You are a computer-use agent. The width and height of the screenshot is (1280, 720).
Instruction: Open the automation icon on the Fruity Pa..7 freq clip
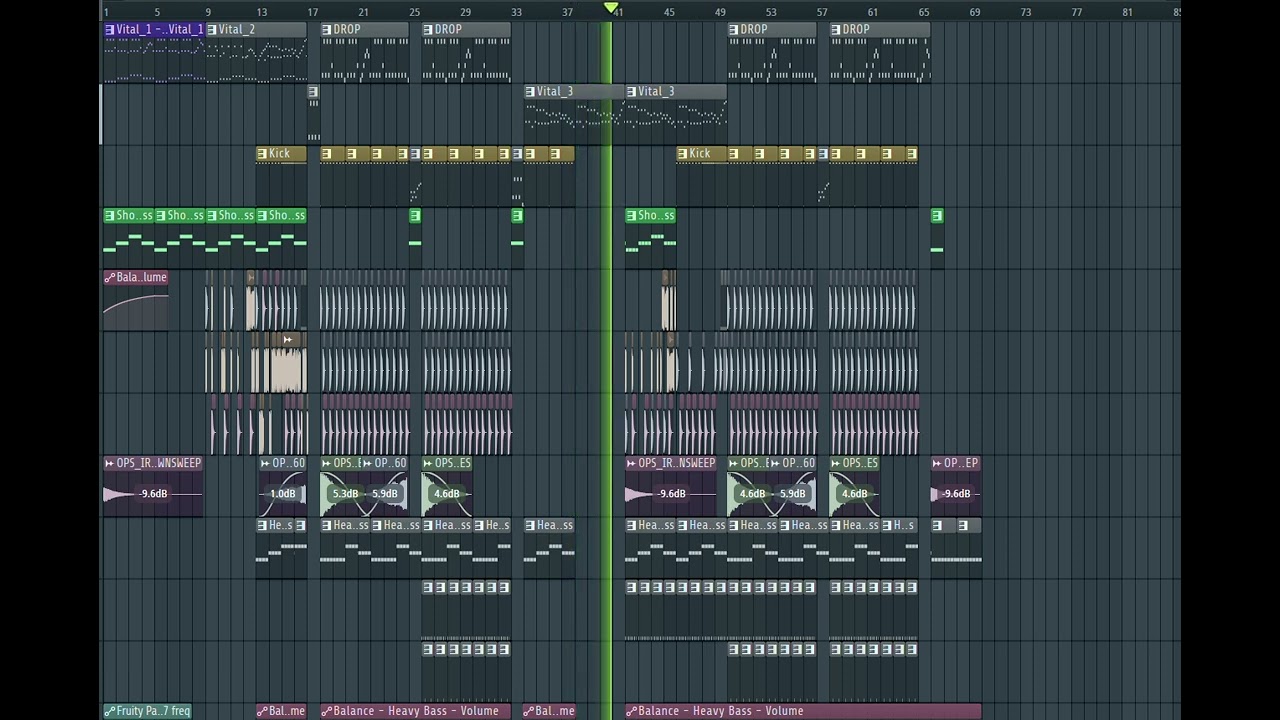110,711
